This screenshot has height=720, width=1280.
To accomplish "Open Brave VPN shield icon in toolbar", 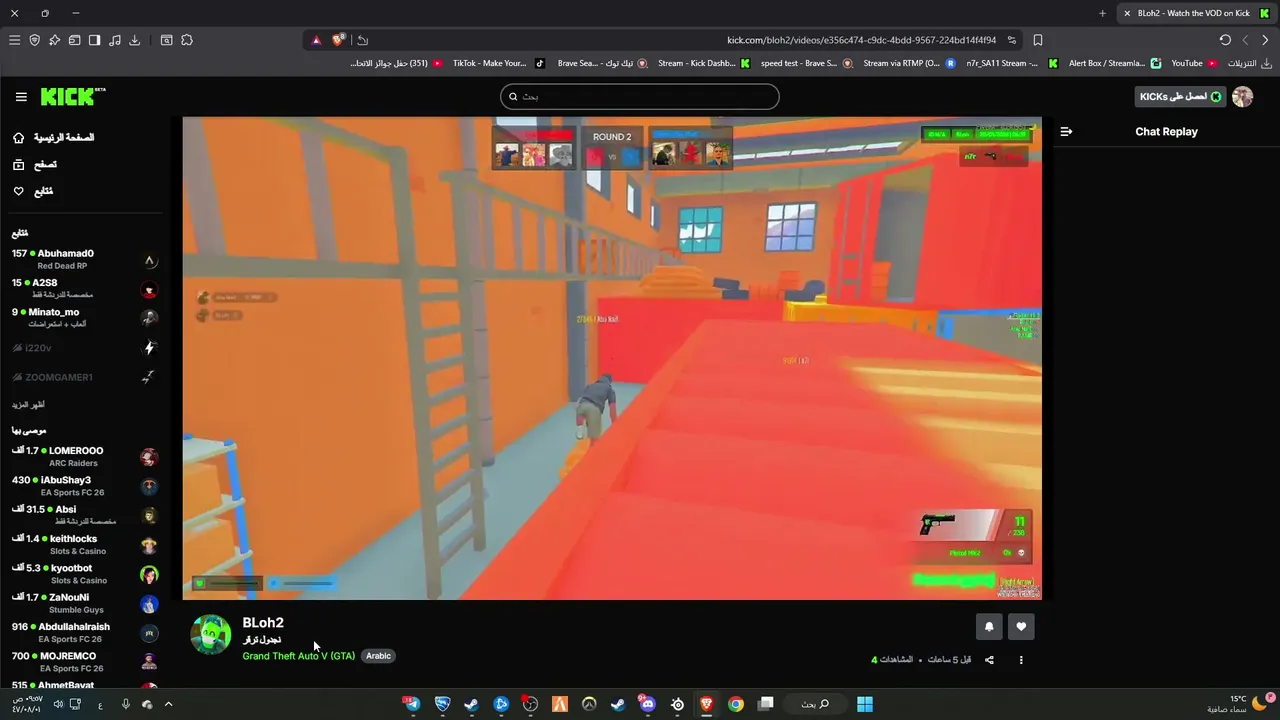I will click(x=34, y=40).
